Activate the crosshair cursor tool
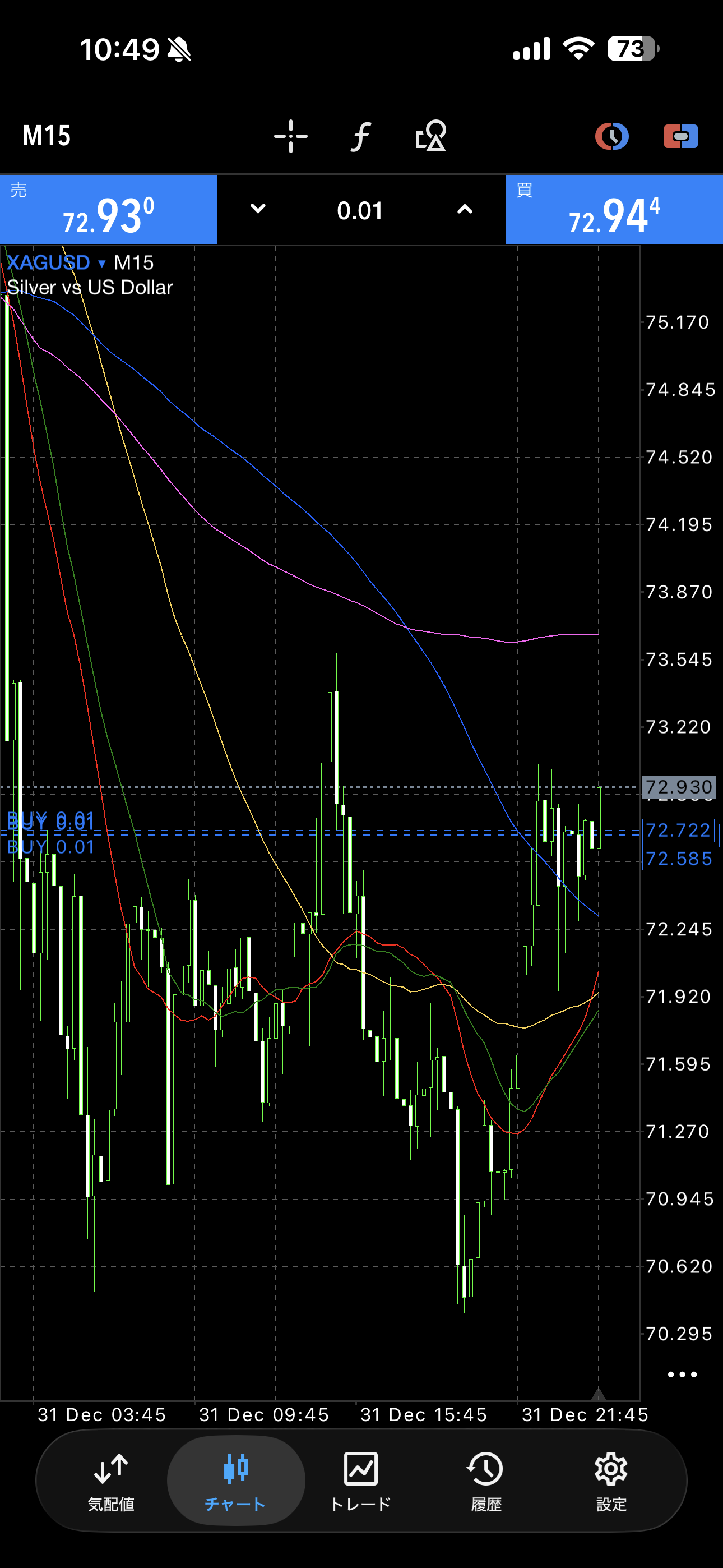 coord(290,136)
